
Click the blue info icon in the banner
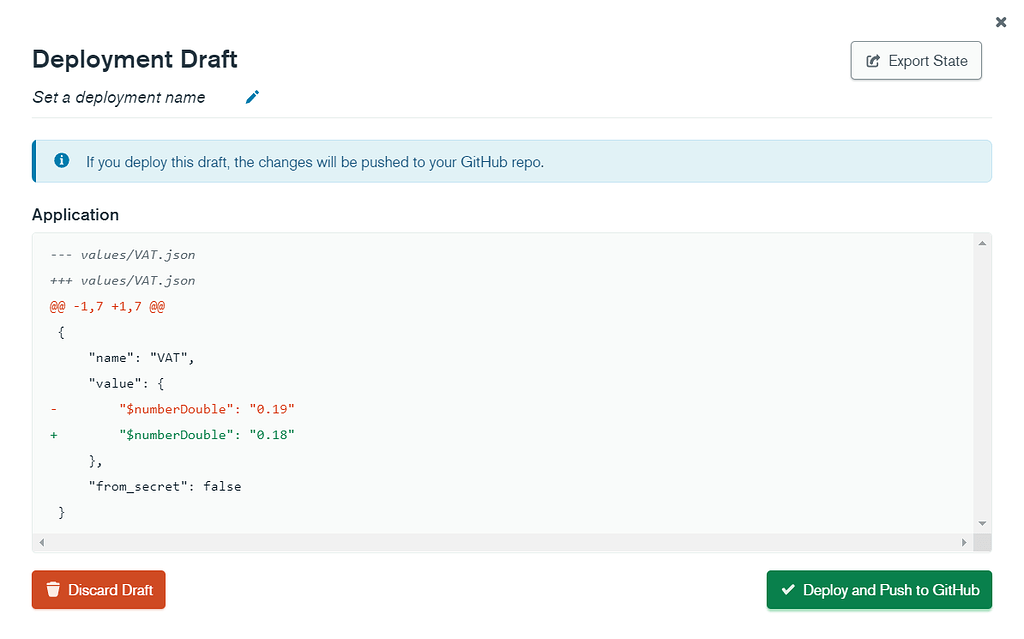(62, 160)
